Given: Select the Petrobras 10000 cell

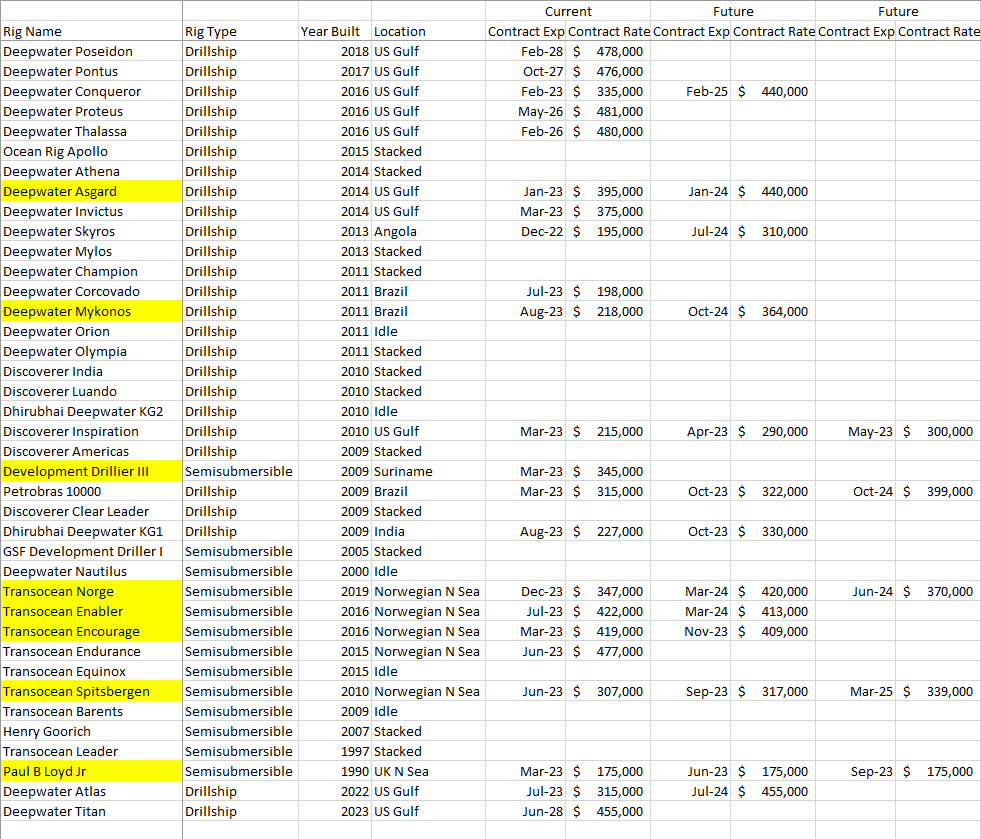Looking at the screenshot, I should (91, 492).
